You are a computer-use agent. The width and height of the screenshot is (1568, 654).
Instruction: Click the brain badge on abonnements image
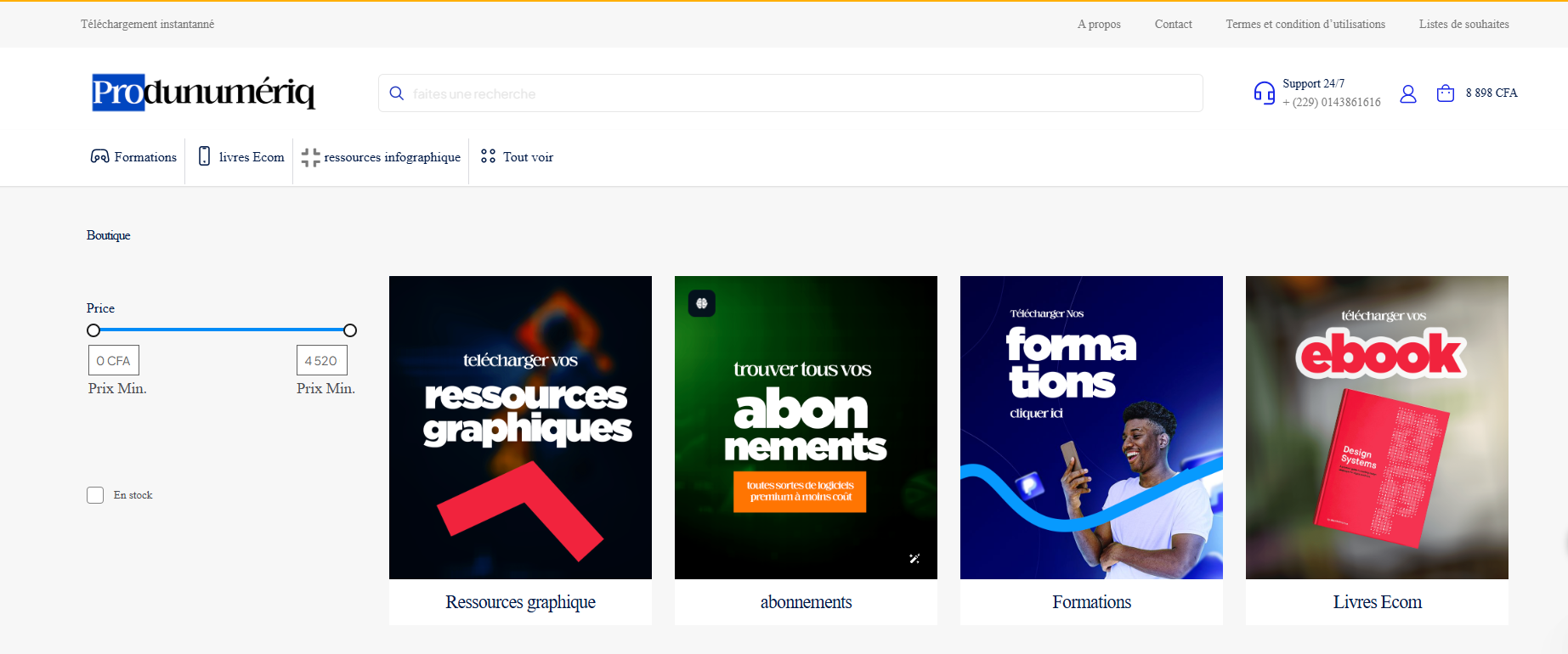702,303
